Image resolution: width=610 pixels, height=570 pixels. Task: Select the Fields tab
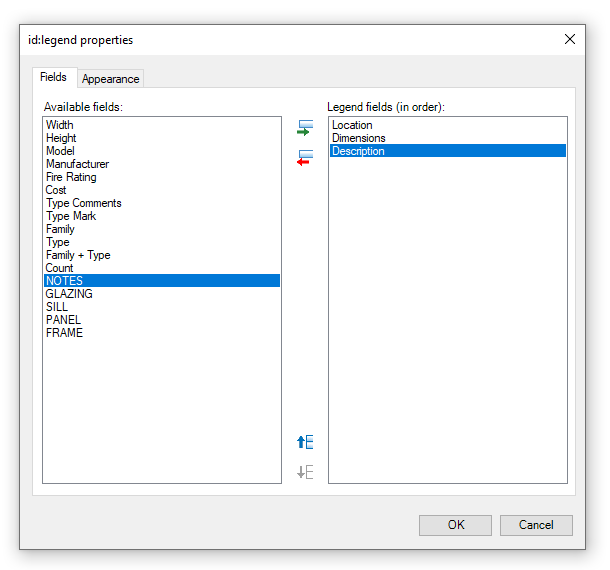[53, 77]
